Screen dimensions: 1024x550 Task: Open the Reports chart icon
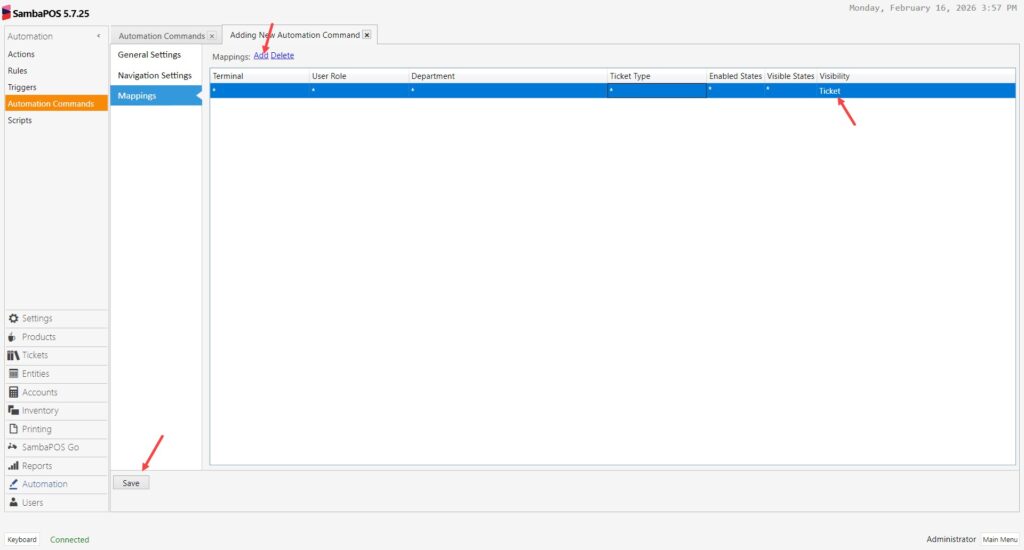pyautogui.click(x=14, y=466)
